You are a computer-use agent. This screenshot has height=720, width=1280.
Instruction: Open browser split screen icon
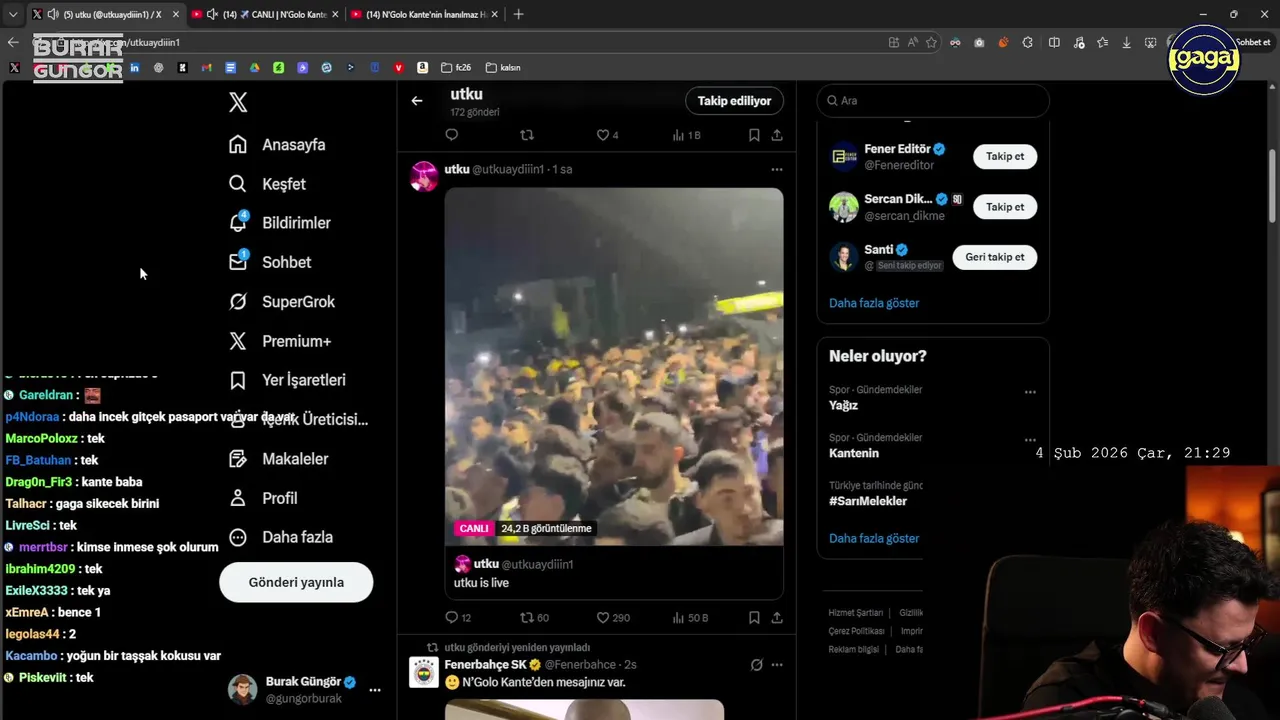pyautogui.click(x=1054, y=42)
